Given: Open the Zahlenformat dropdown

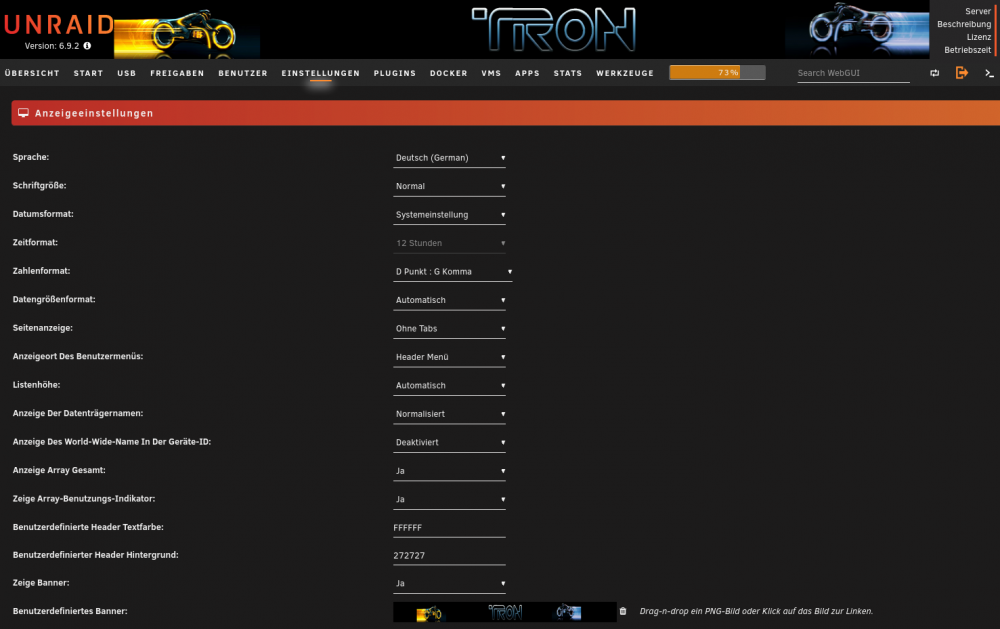Looking at the screenshot, I should click(453, 272).
